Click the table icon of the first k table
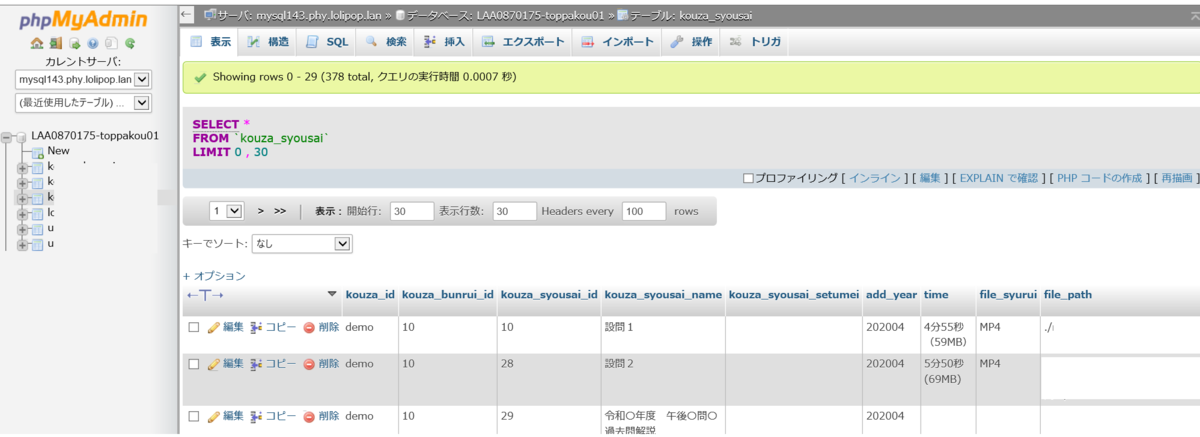1200x437 pixels. 37,167
